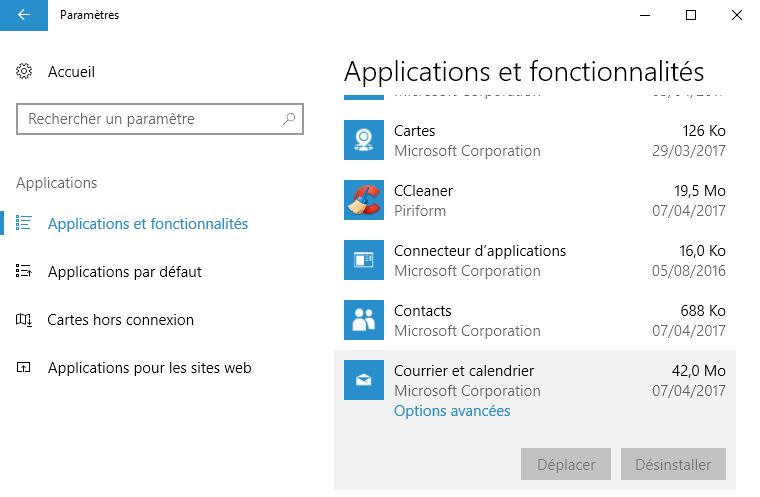Click the CCleaner app icon
The image size is (760, 497).
coord(364,200)
